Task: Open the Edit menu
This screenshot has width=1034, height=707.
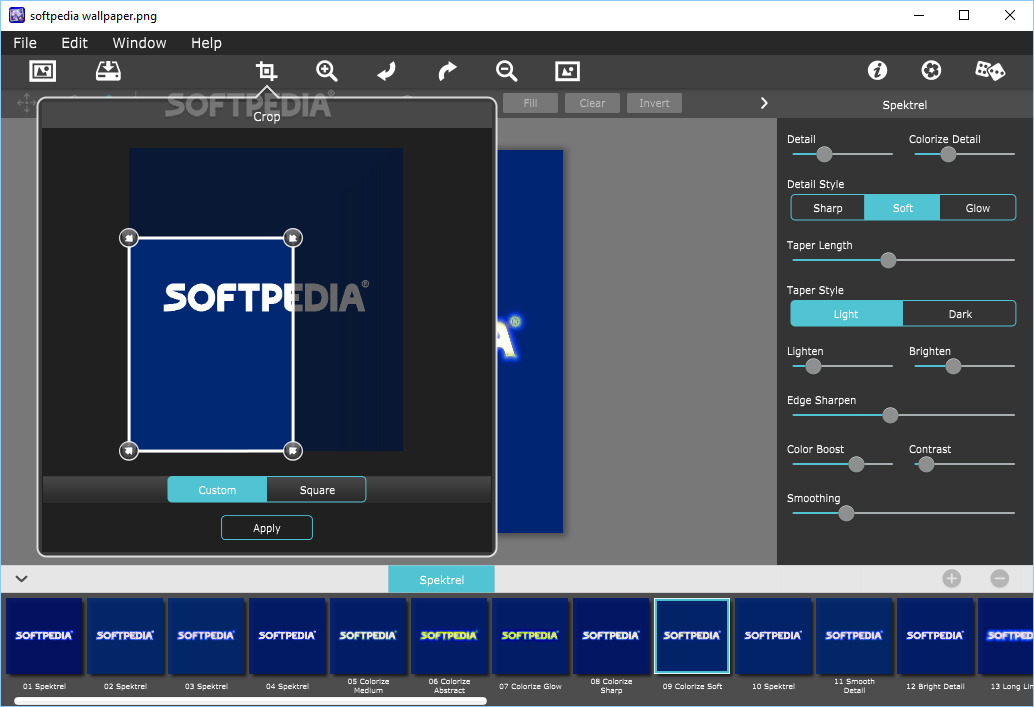Action: pos(75,43)
